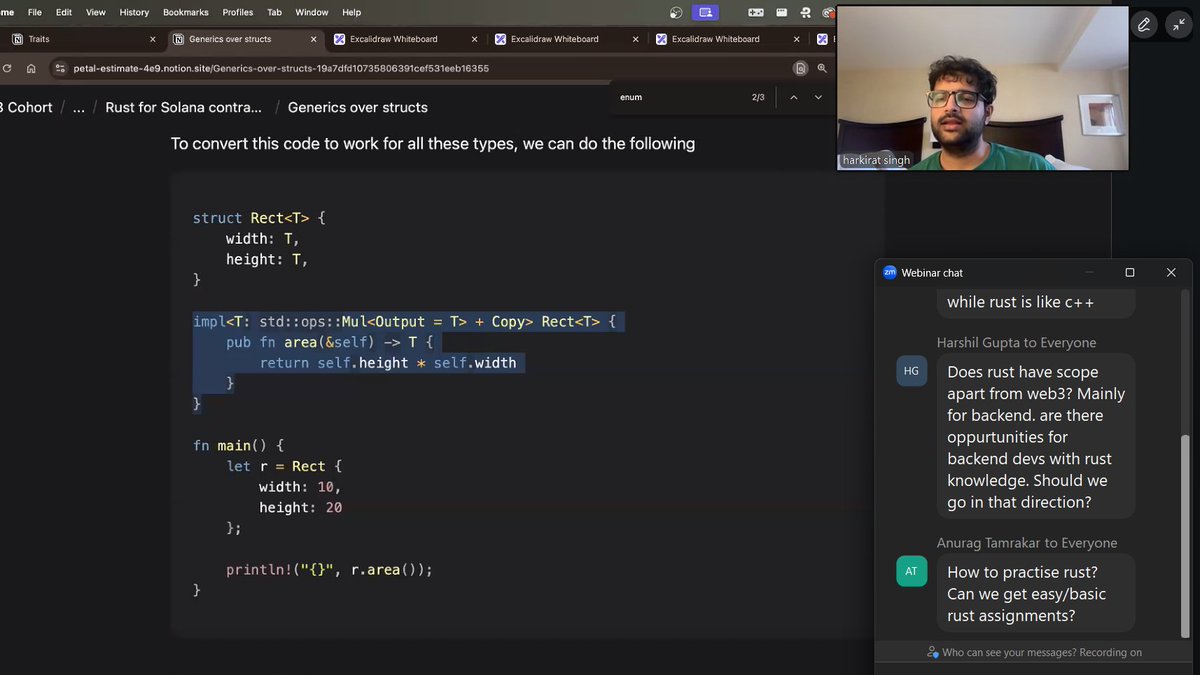
Task: Click the down chevron to jump to next enum match
Action: (x=817, y=97)
